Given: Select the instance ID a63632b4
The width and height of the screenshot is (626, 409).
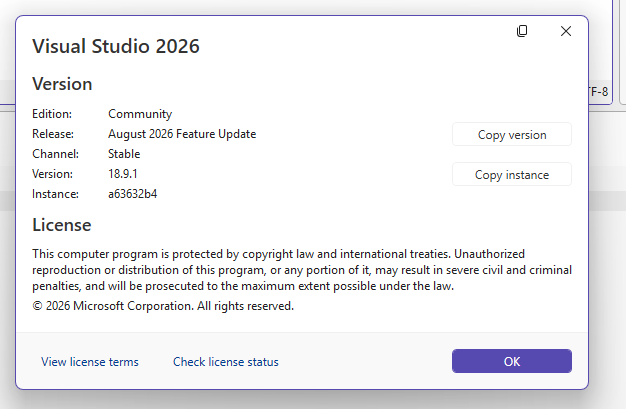Looking at the screenshot, I should [133, 194].
